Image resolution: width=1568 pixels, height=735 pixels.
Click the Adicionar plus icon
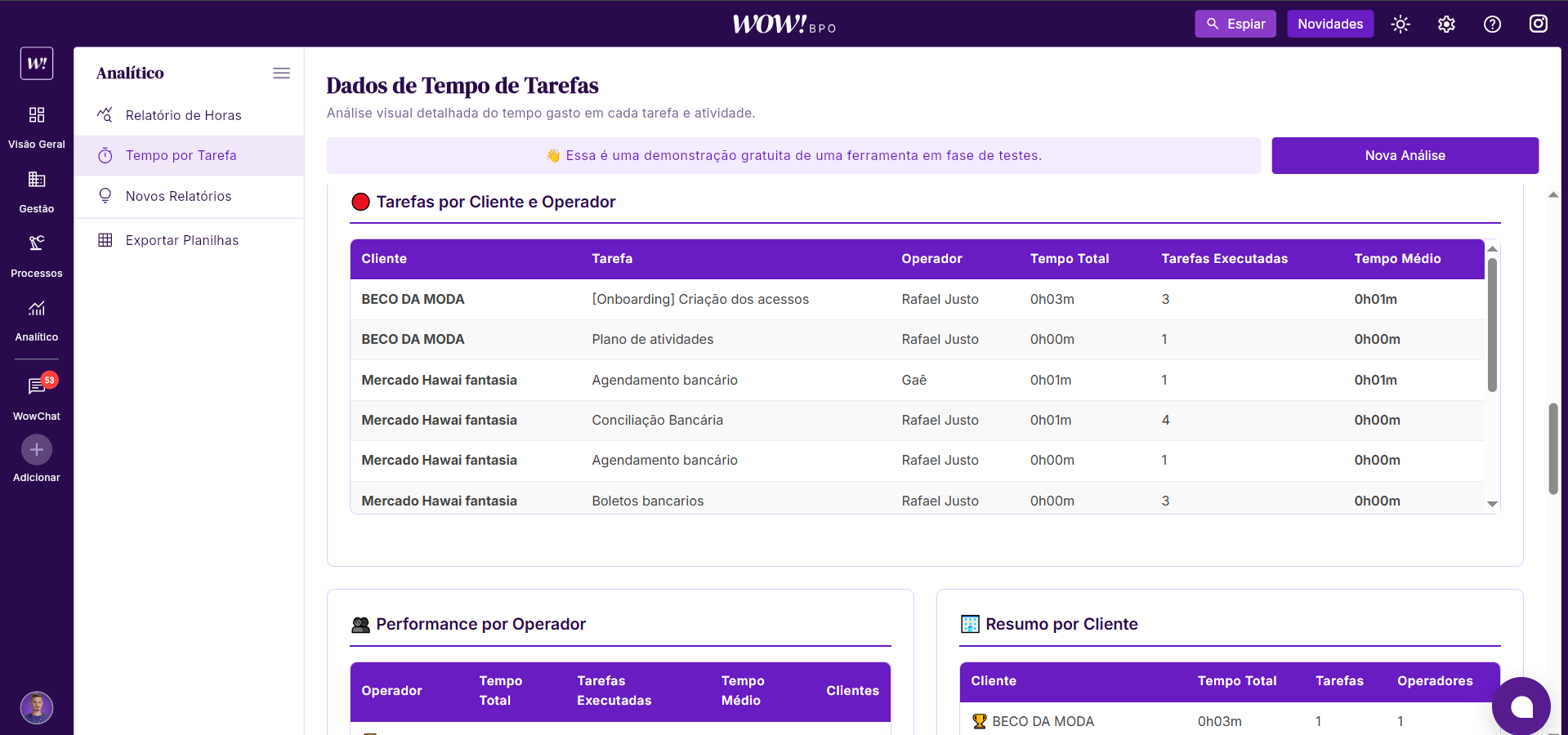37,450
